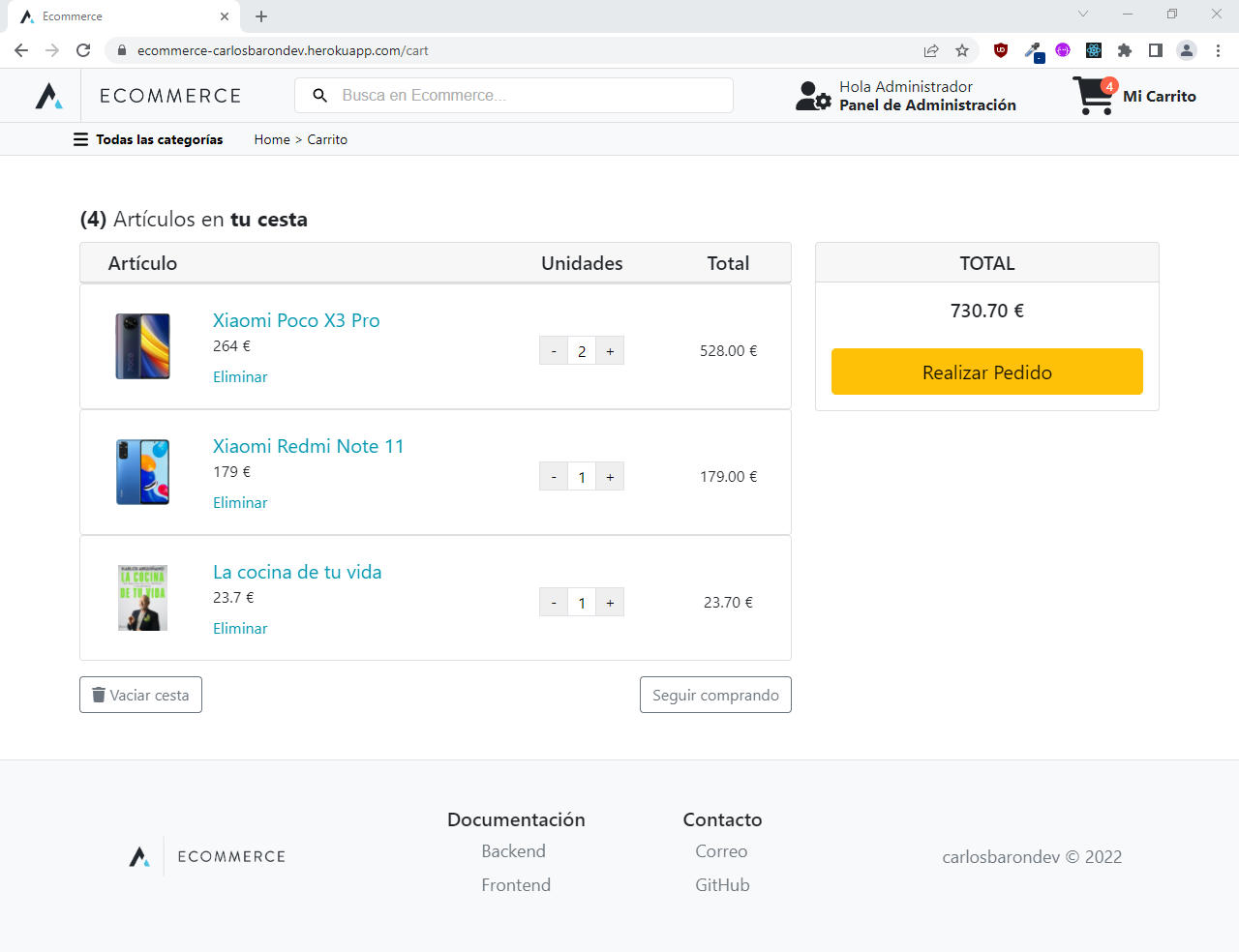Open the browser extensions puzzle icon
The image size is (1239, 952).
[x=1125, y=50]
